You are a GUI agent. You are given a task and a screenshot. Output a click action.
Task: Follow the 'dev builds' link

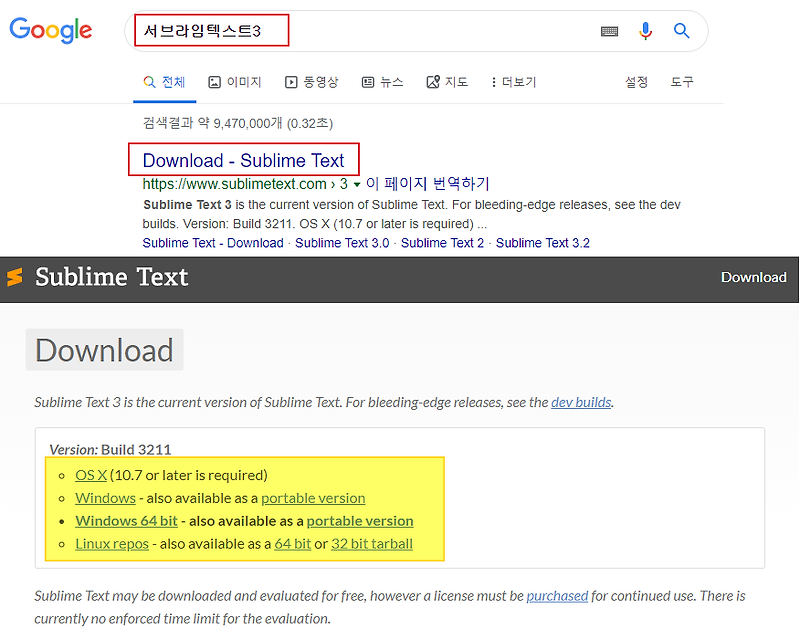coord(581,402)
